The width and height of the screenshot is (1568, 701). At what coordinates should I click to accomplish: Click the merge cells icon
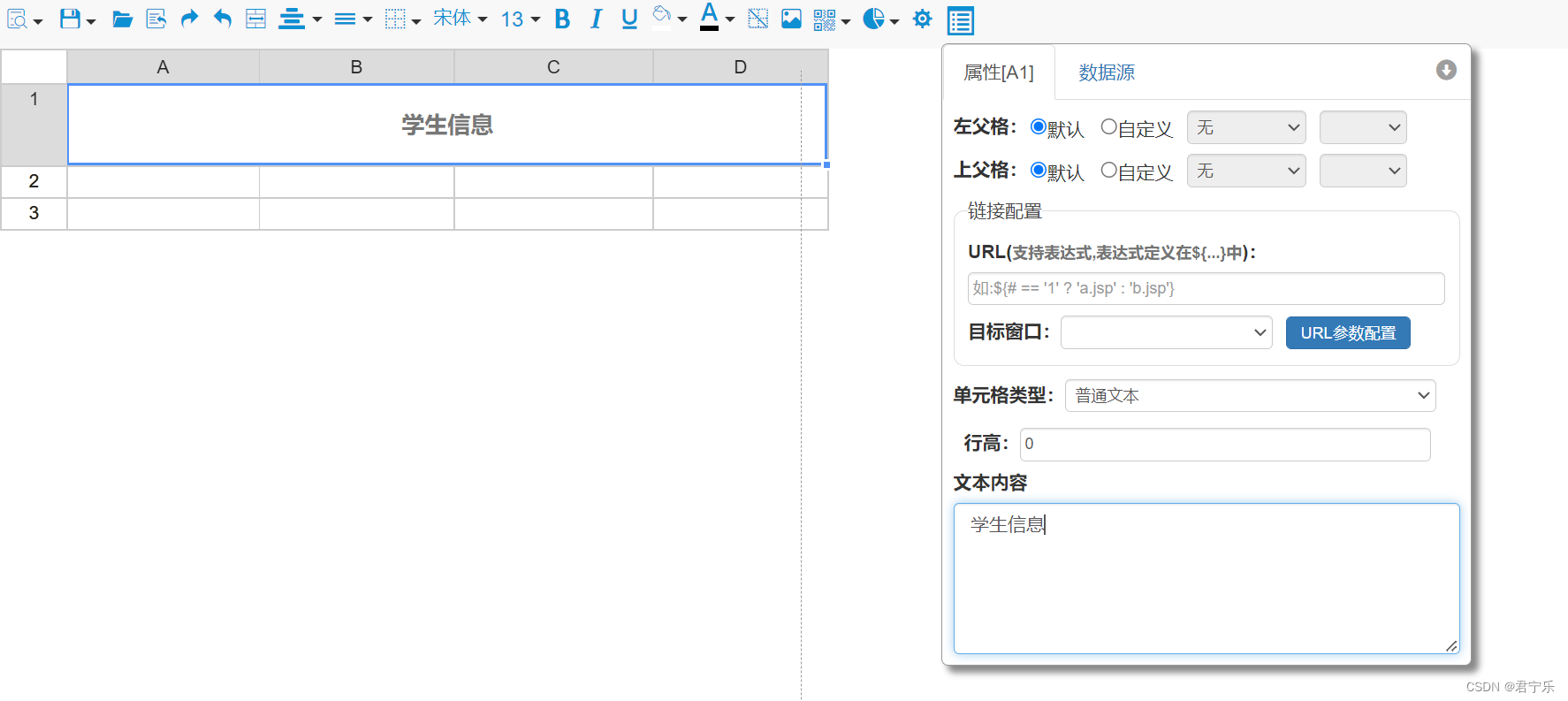pos(255,19)
